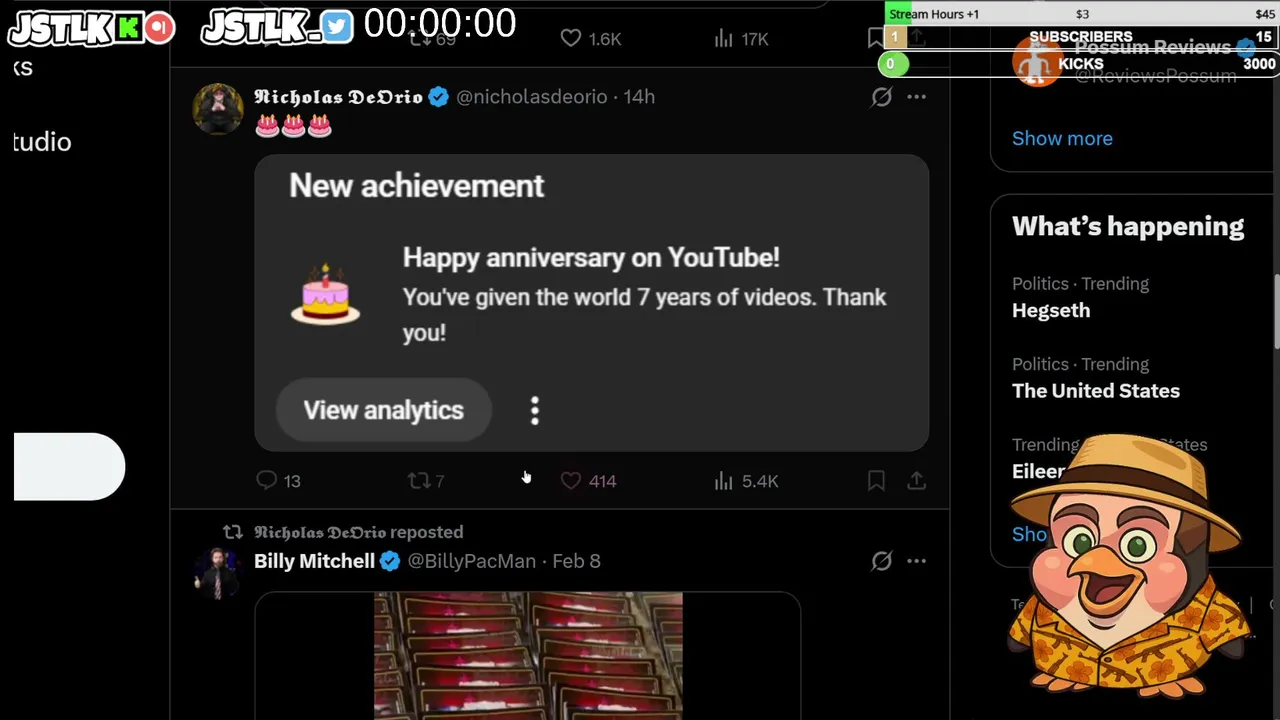Click the birthday cake achievement icon
The width and height of the screenshot is (1280, 720).
coord(325,294)
